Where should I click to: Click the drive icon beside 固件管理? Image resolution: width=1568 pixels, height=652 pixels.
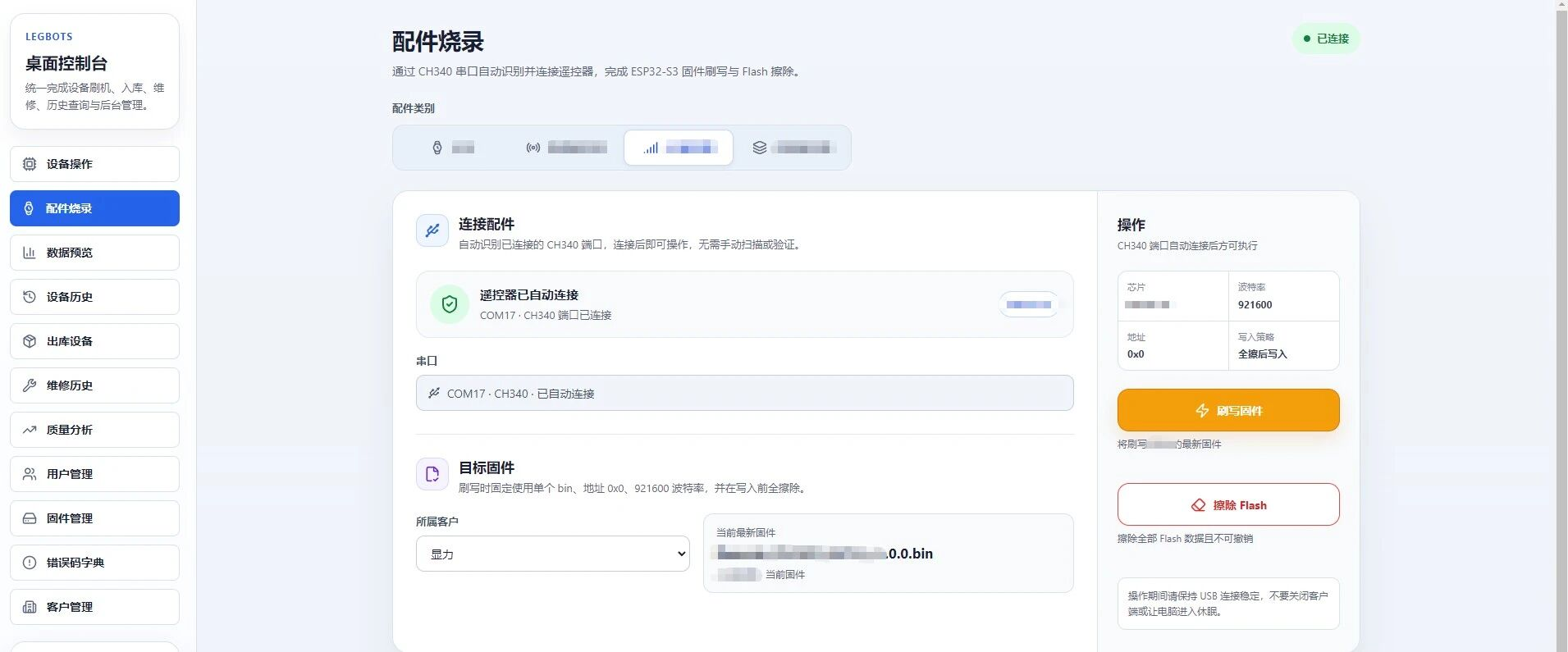(x=30, y=518)
